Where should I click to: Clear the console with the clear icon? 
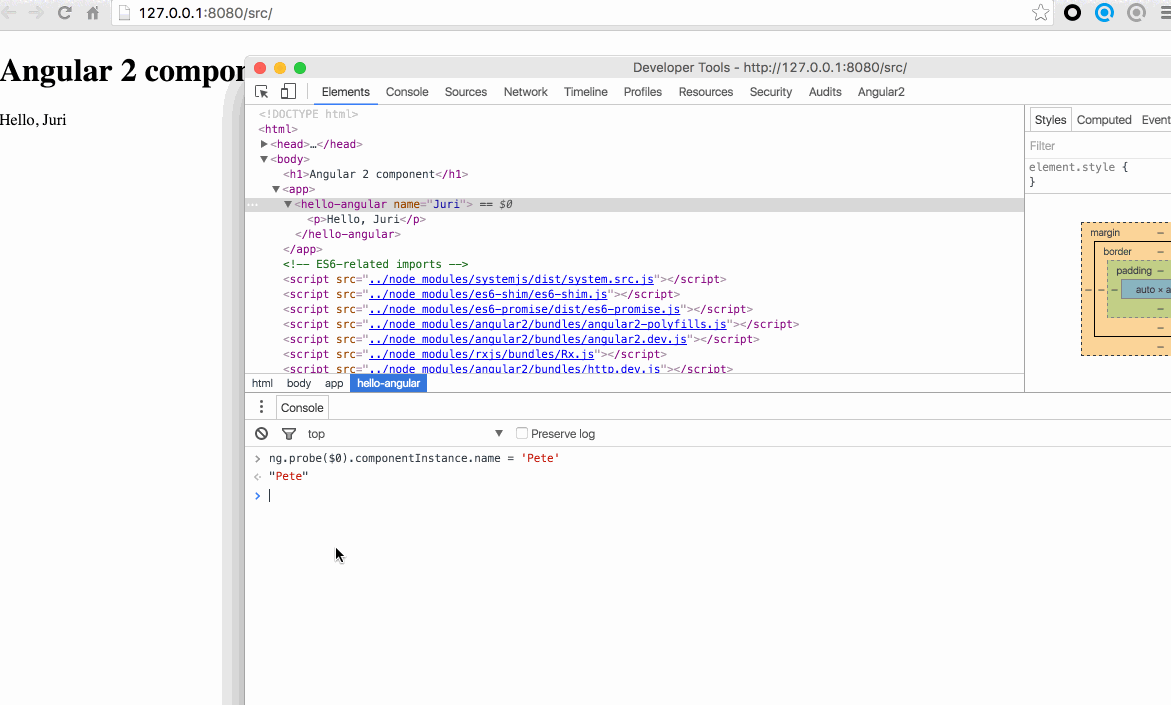(261, 434)
